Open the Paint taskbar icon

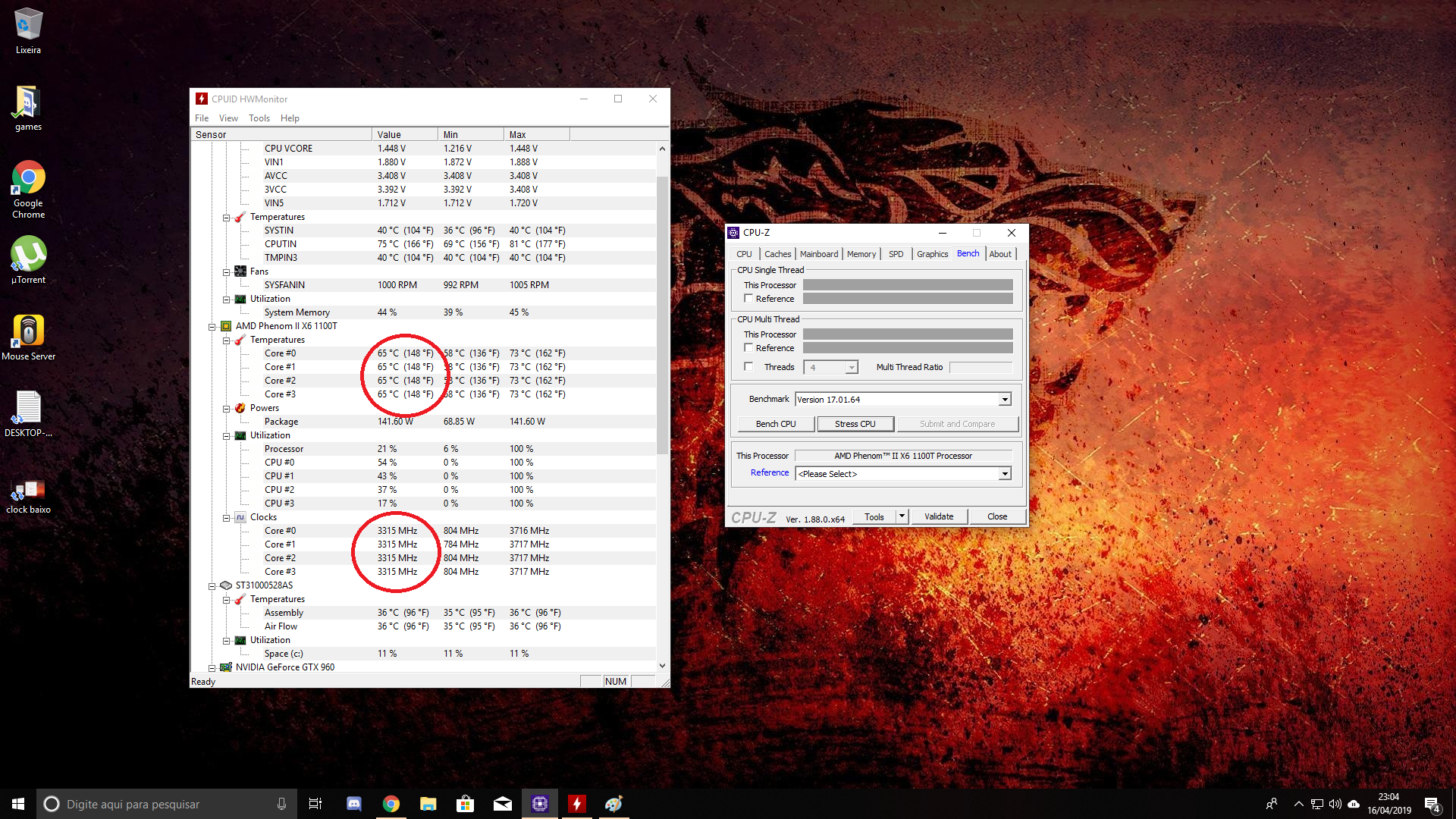click(614, 804)
